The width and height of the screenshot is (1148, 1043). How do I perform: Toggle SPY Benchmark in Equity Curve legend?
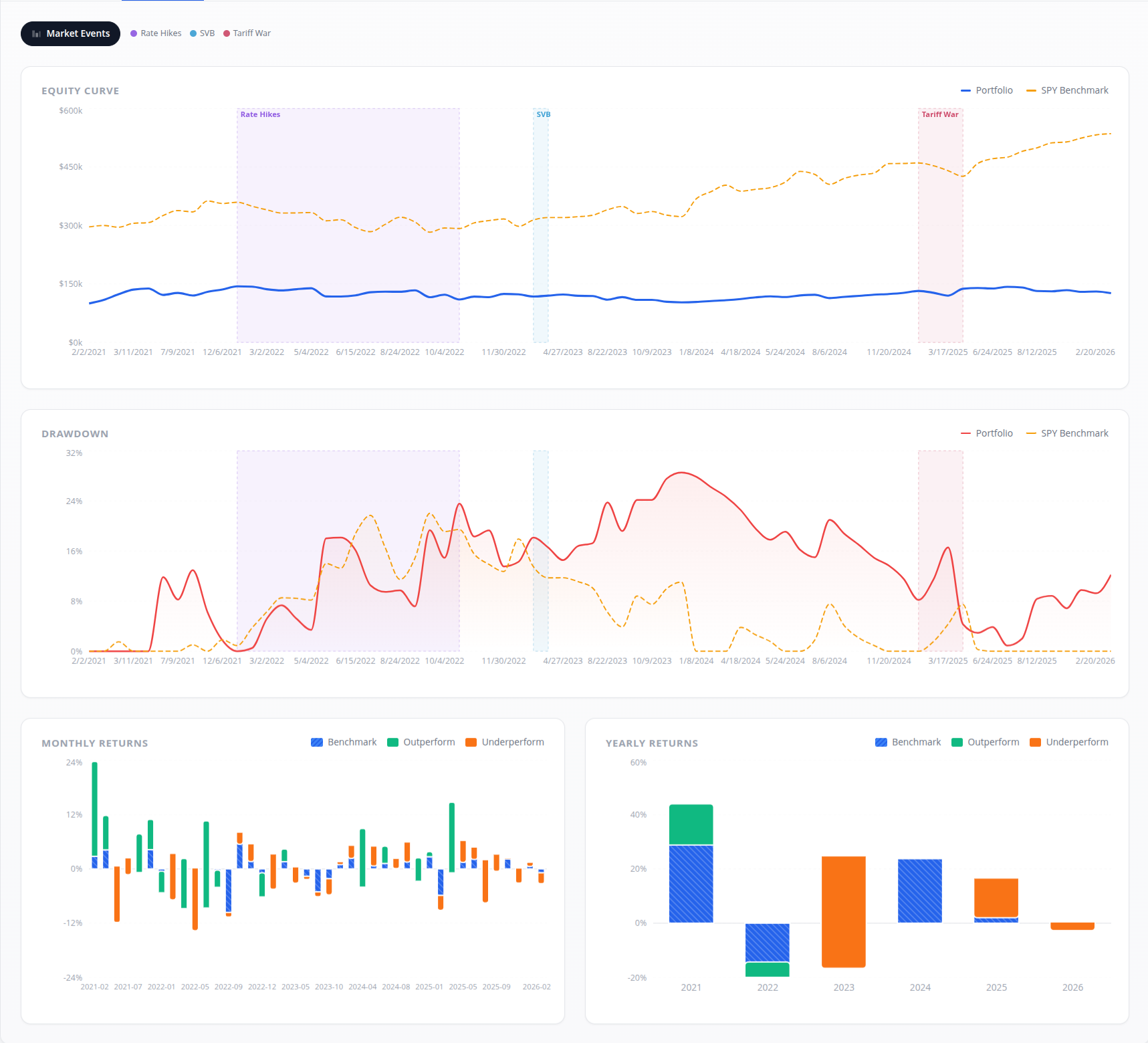tap(1067, 90)
